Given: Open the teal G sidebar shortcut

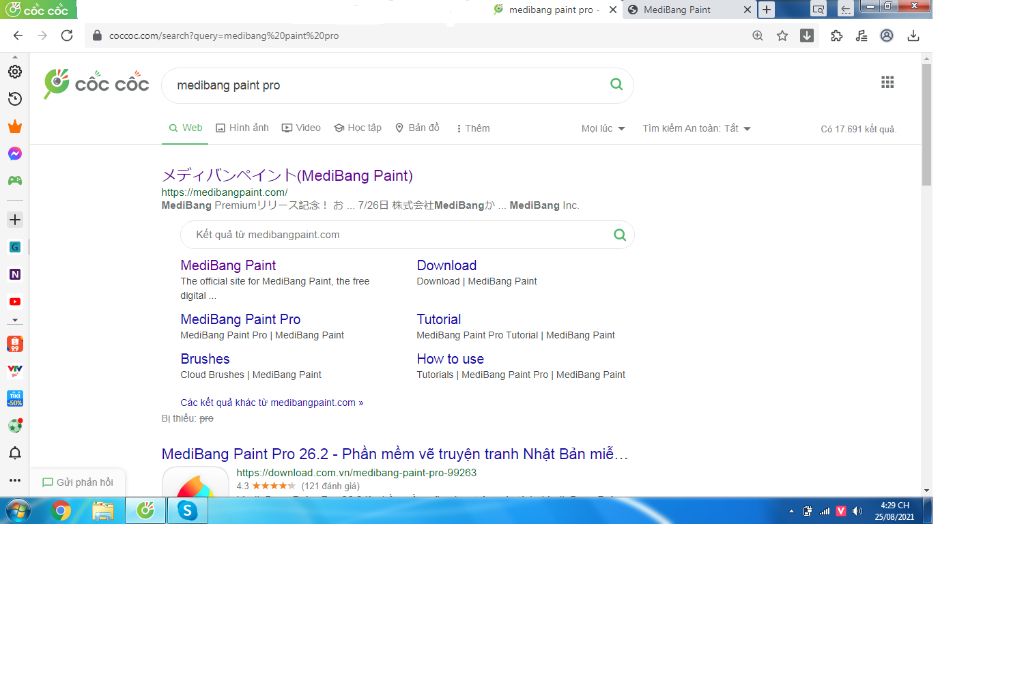Looking at the screenshot, I should (15, 247).
